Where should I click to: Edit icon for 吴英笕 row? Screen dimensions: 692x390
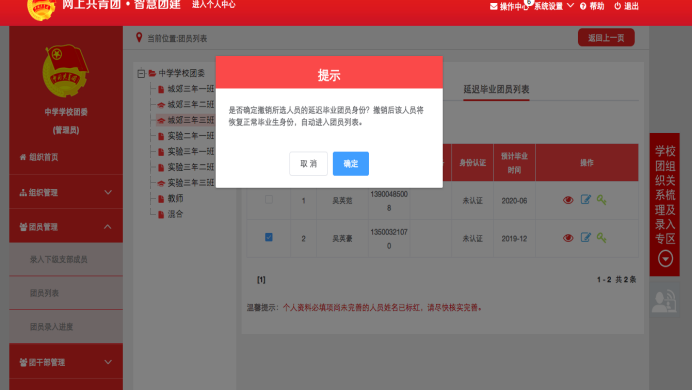coord(586,199)
